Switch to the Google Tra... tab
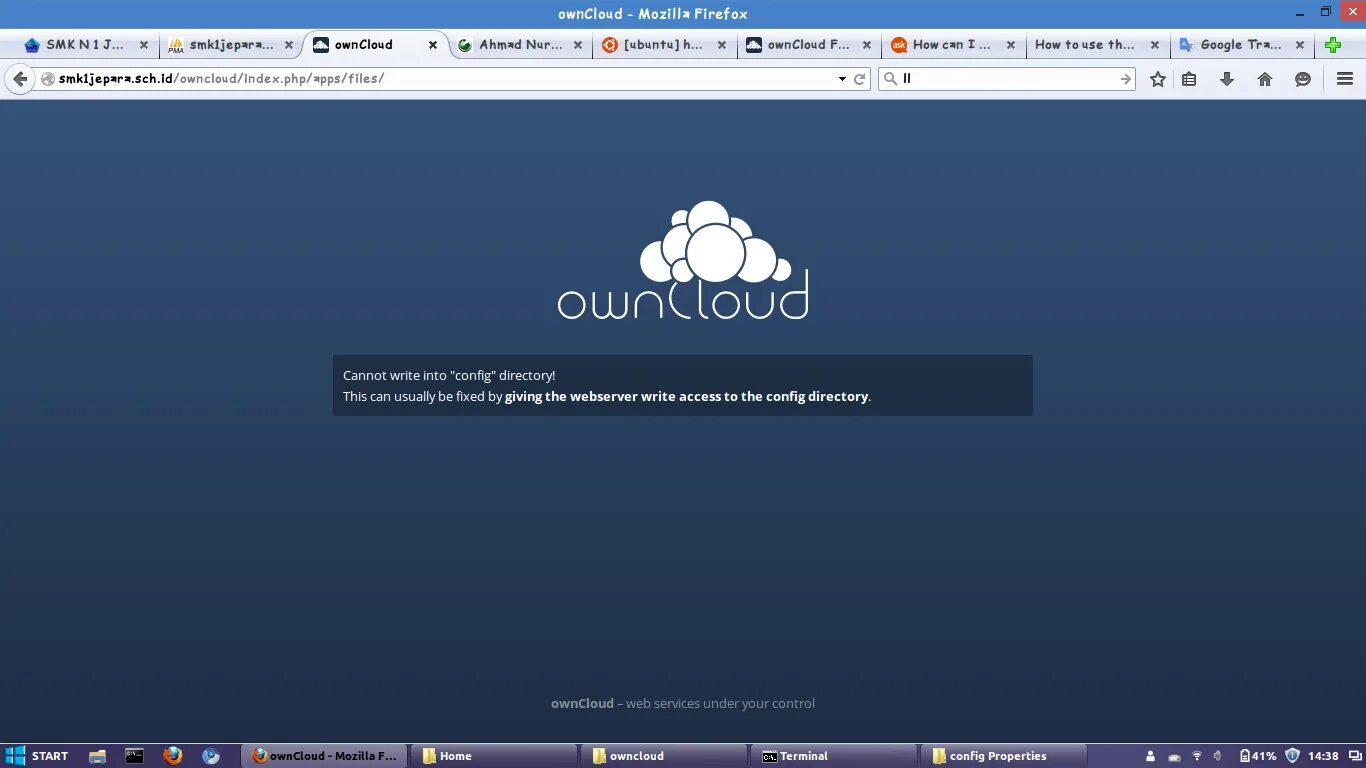Image resolution: width=1366 pixels, height=768 pixels. [1241, 45]
